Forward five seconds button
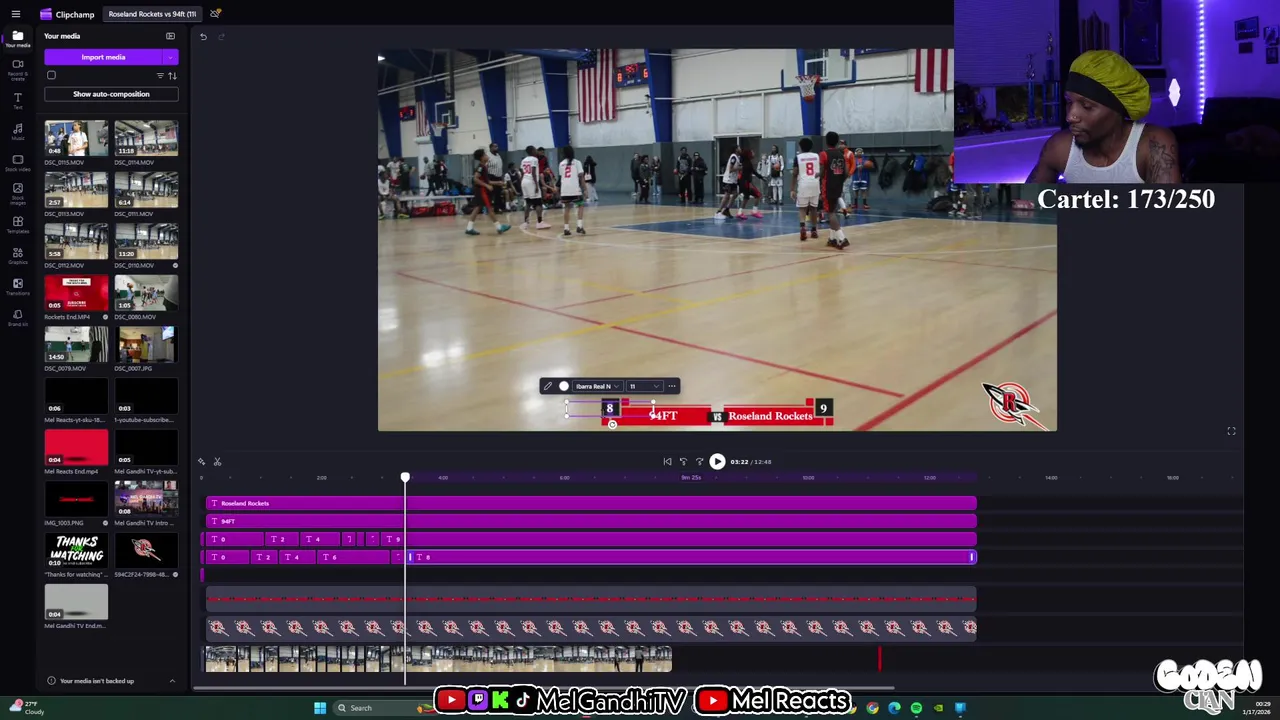This screenshot has height=720, width=1280. tap(699, 462)
